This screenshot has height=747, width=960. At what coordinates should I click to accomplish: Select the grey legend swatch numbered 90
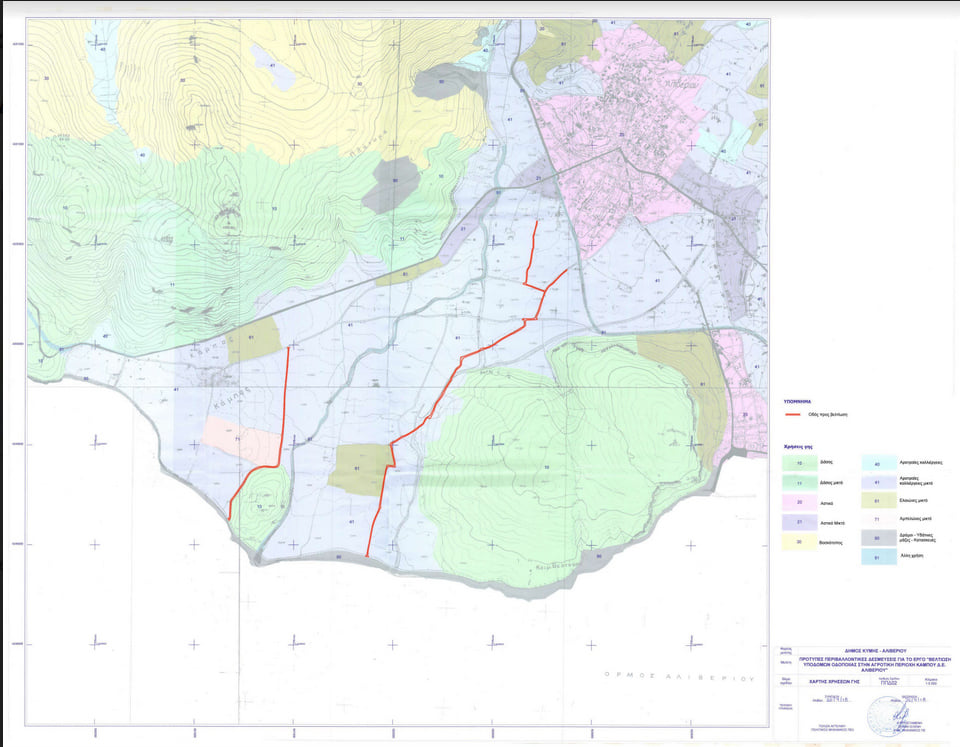coord(879,538)
